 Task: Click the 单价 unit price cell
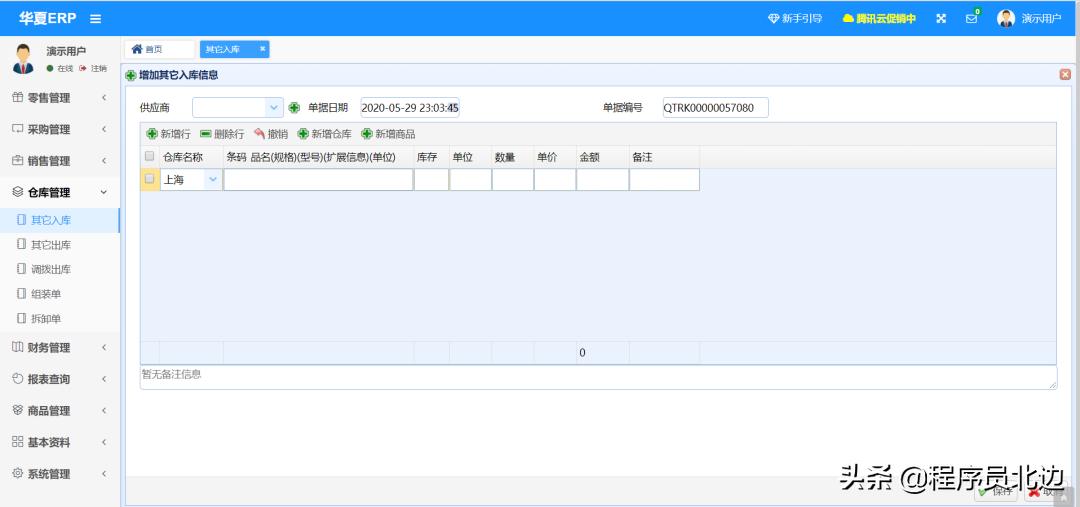coord(555,180)
